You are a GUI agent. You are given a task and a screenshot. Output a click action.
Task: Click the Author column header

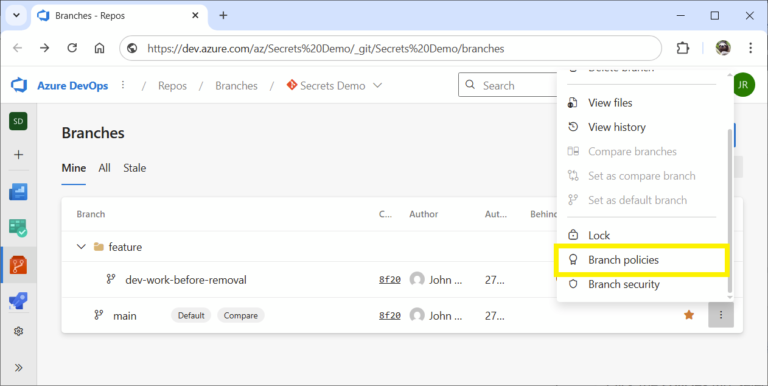pyautogui.click(x=424, y=214)
